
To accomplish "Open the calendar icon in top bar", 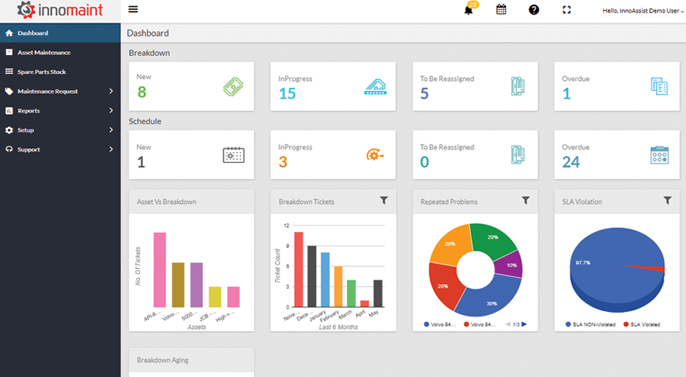I will coord(501,10).
